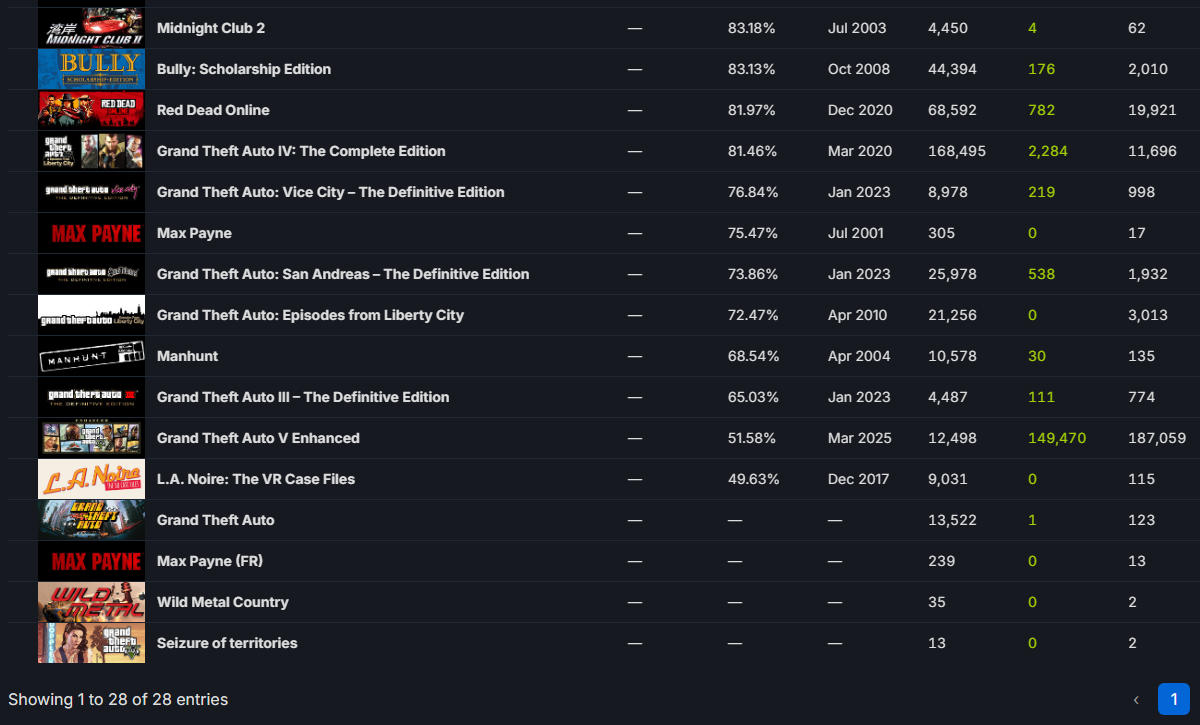Click Bully: Scholarship Edition logo thumbnail
Screen dimensions: 1200x725
pyautogui.click(x=91, y=69)
